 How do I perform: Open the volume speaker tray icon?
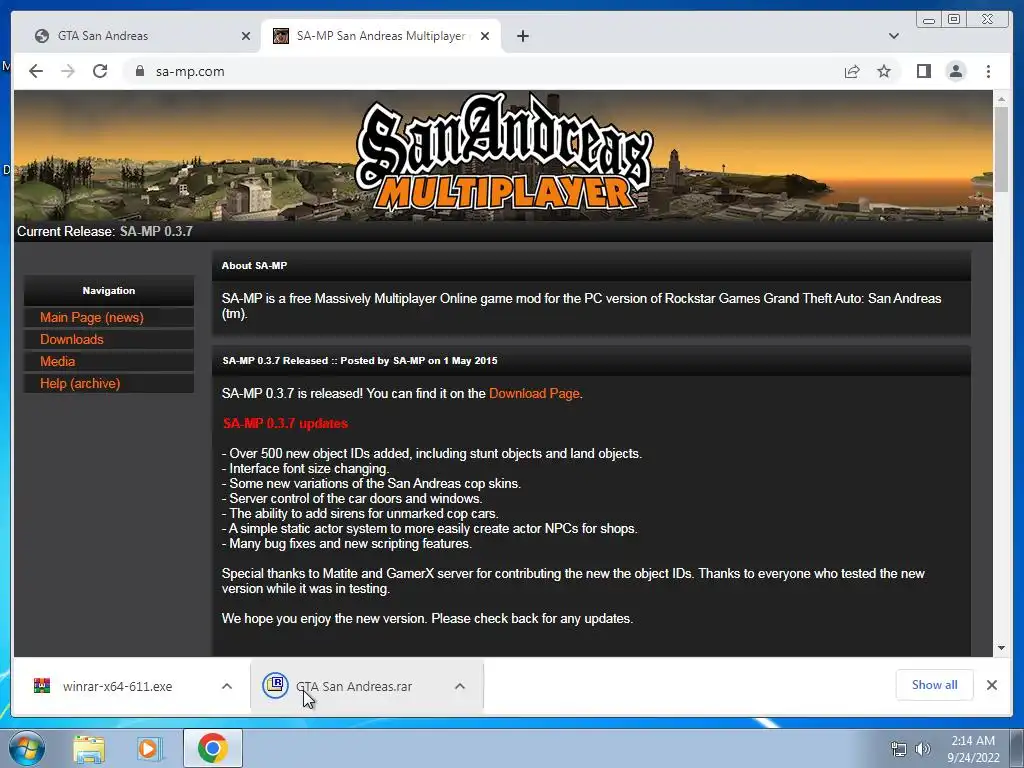(x=922, y=749)
